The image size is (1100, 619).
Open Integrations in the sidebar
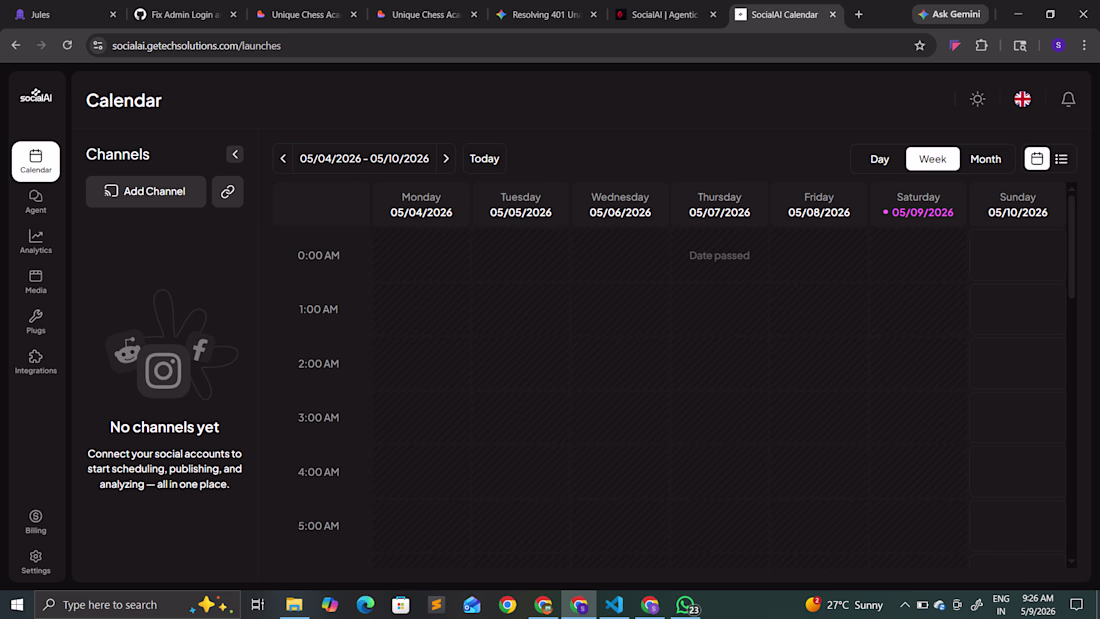(x=36, y=361)
